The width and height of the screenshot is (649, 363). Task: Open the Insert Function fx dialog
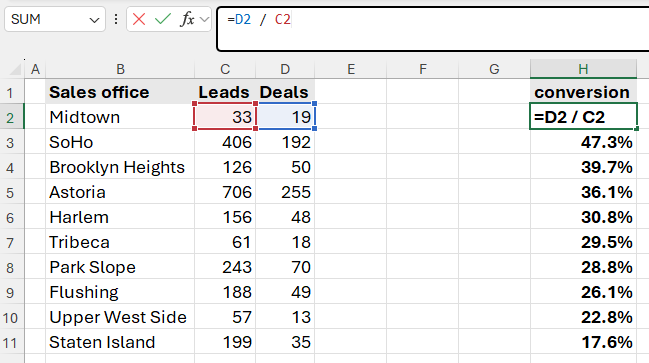pos(187,19)
